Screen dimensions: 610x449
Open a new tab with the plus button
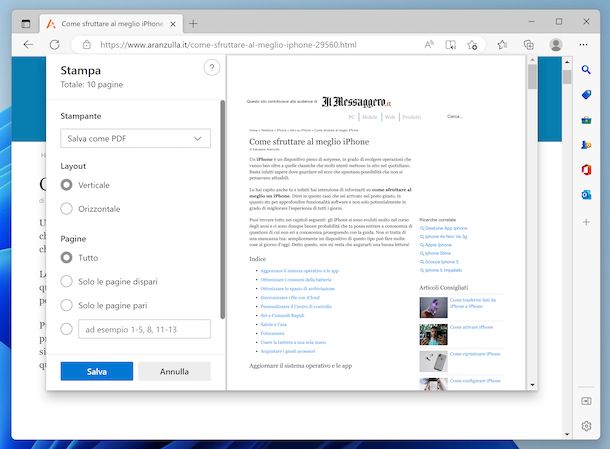(x=193, y=24)
